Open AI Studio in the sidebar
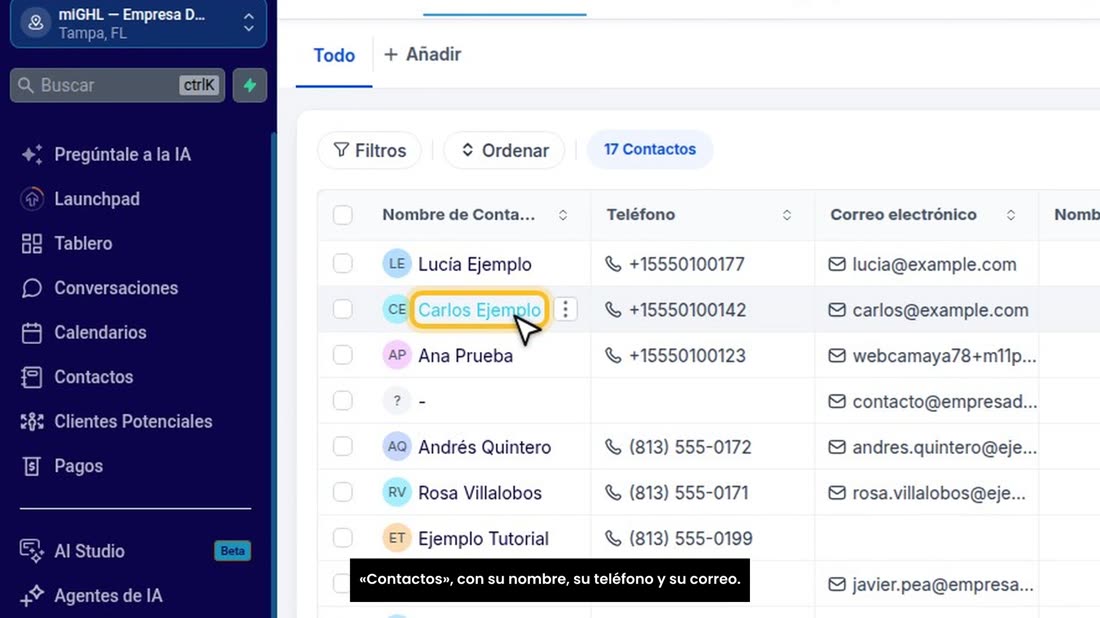This screenshot has width=1100, height=618. pos(89,551)
